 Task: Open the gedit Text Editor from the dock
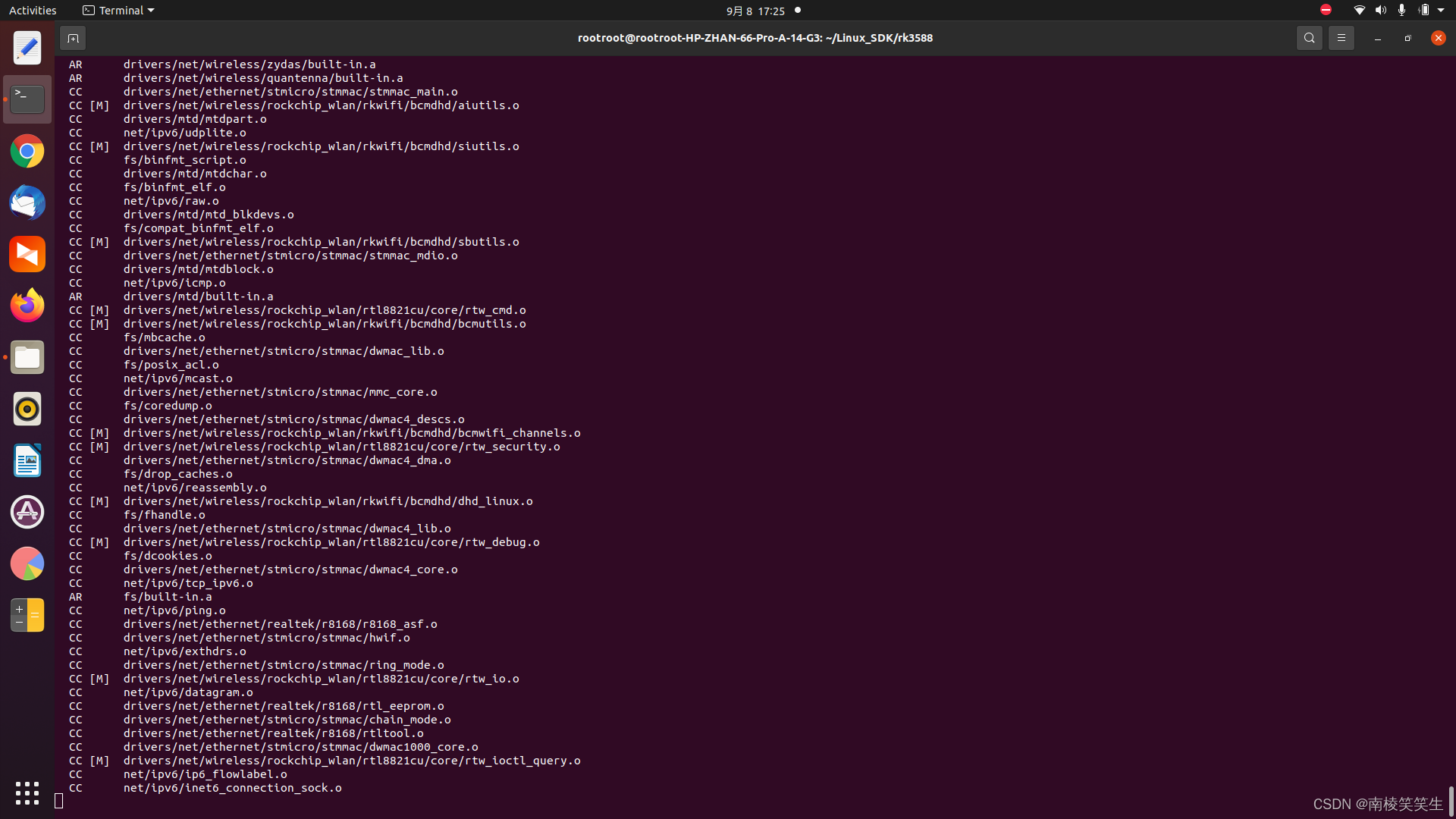point(27,48)
